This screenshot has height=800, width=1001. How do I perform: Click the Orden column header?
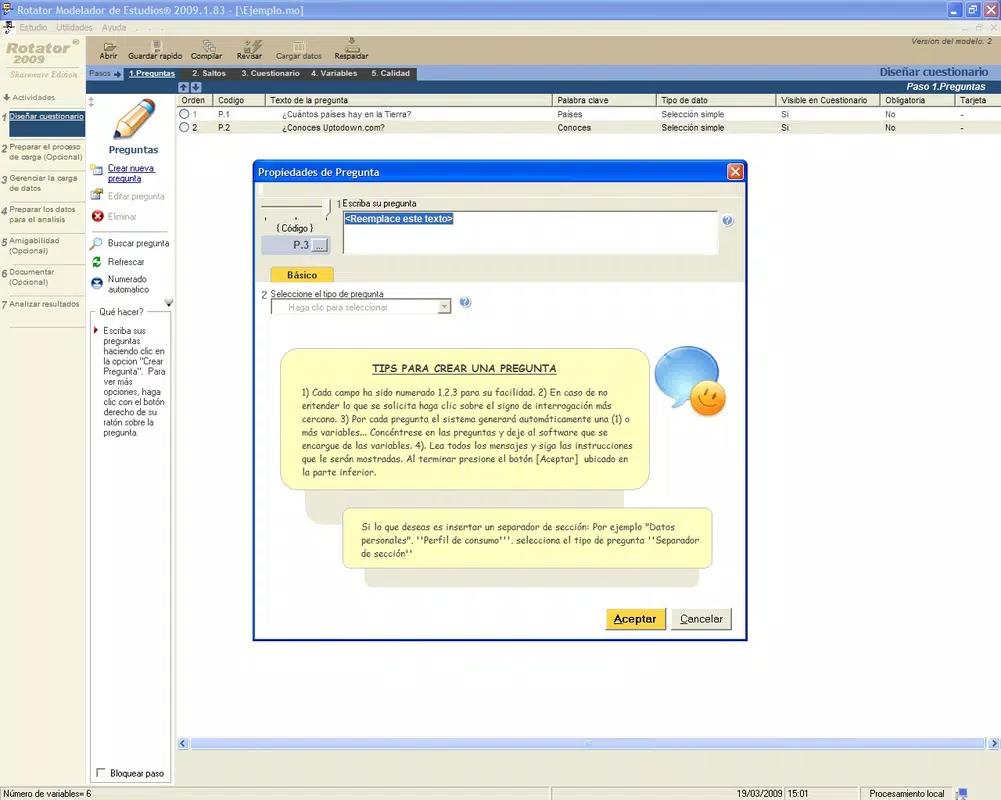[x=195, y=100]
